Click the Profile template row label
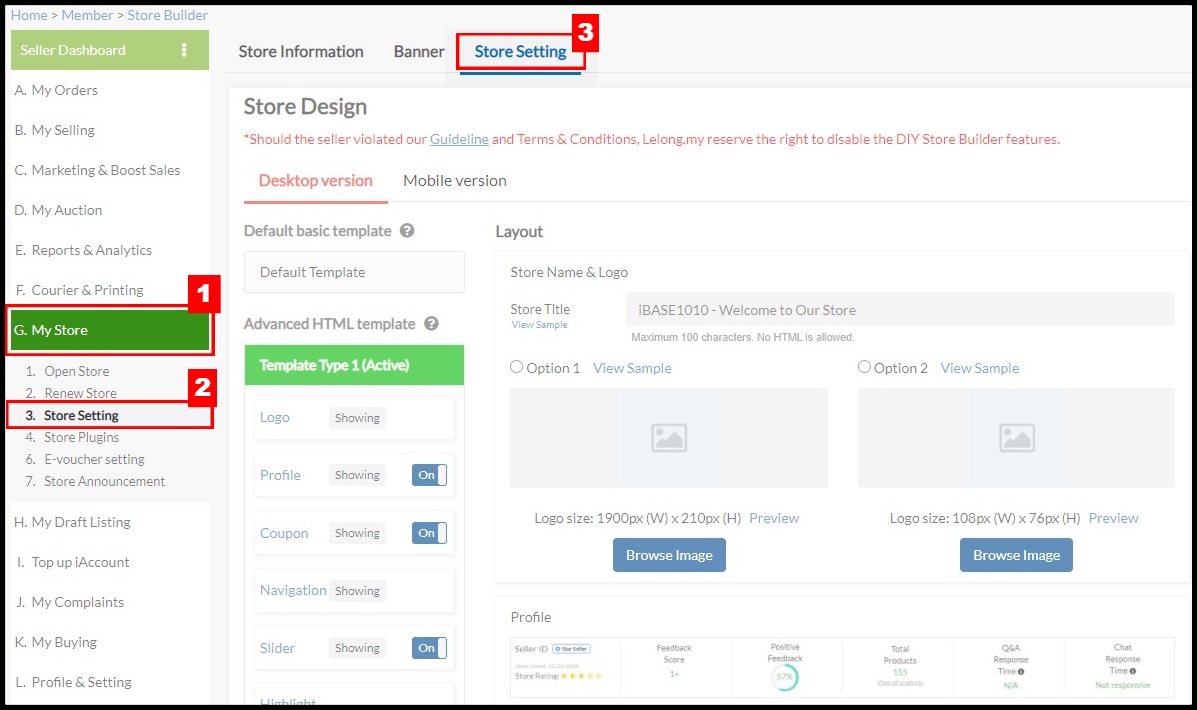This screenshot has width=1197, height=710. (280, 475)
